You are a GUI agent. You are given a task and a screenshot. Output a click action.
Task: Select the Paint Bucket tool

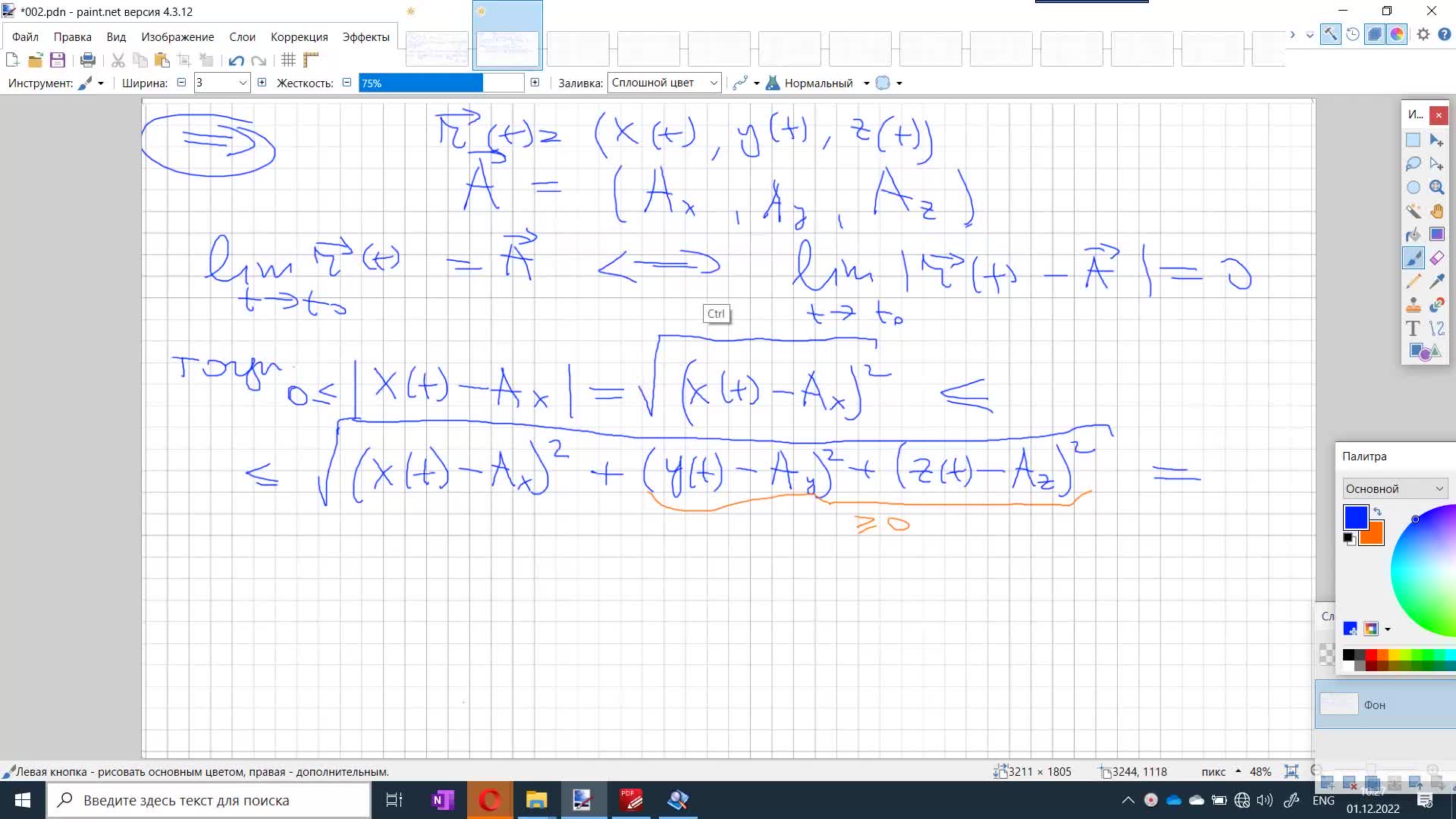tap(1413, 234)
